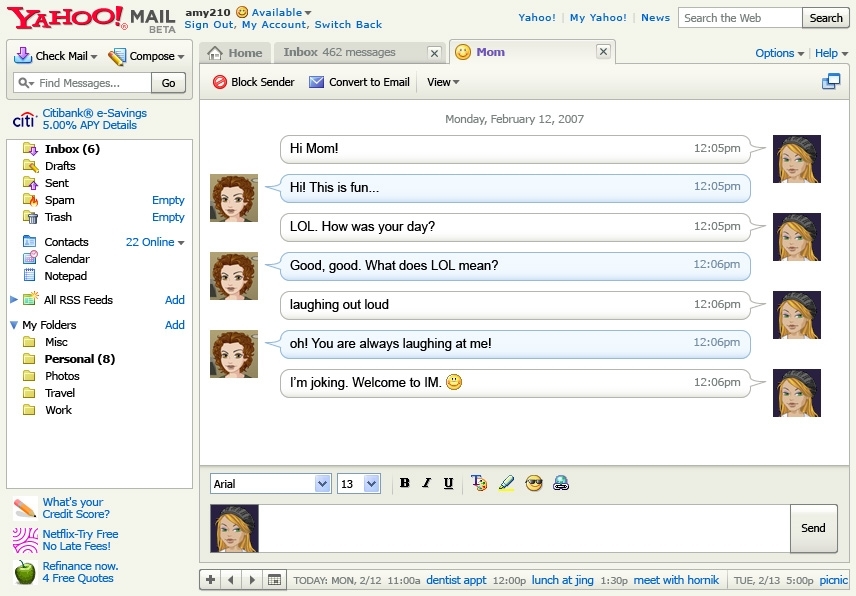This screenshot has width=856, height=596.
Task: Toggle Italic text formatting
Action: pyautogui.click(x=427, y=484)
